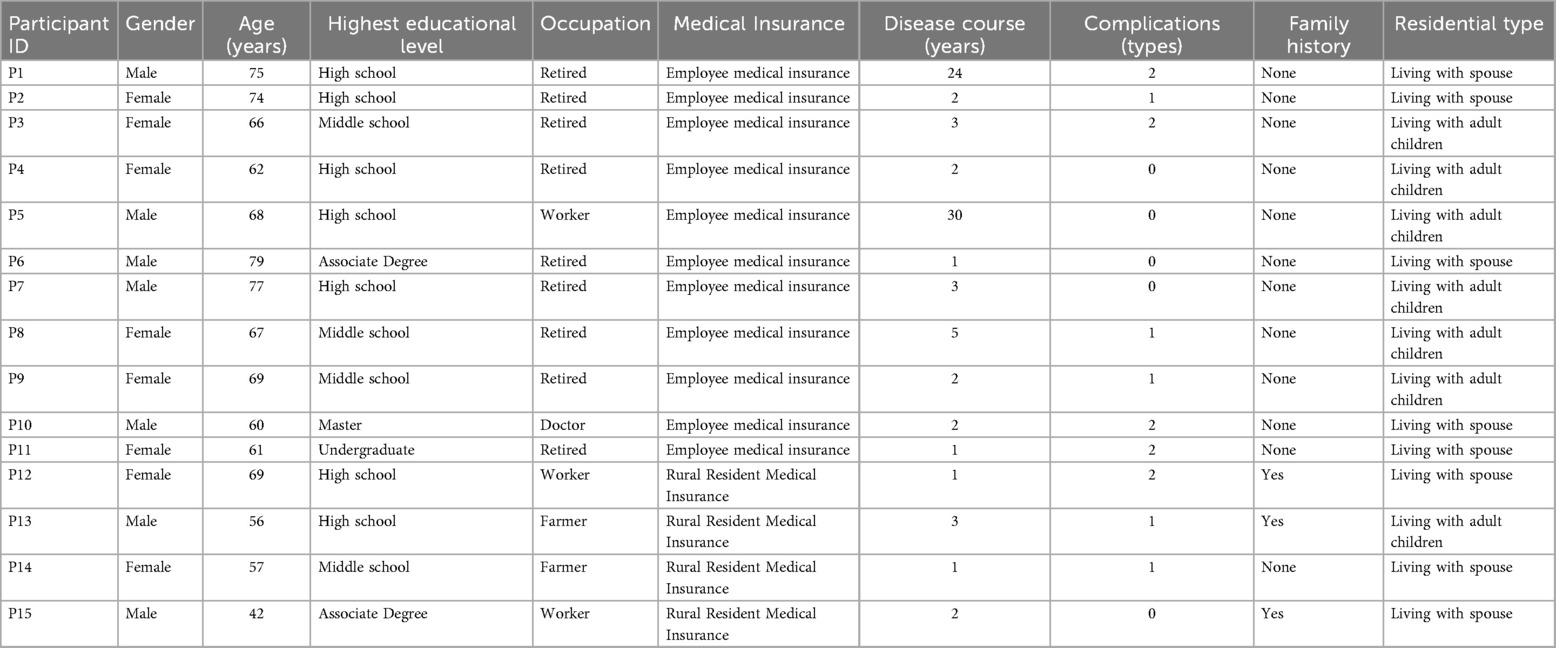
Task: Select the Residential type column header
Action: pos(1468,24)
